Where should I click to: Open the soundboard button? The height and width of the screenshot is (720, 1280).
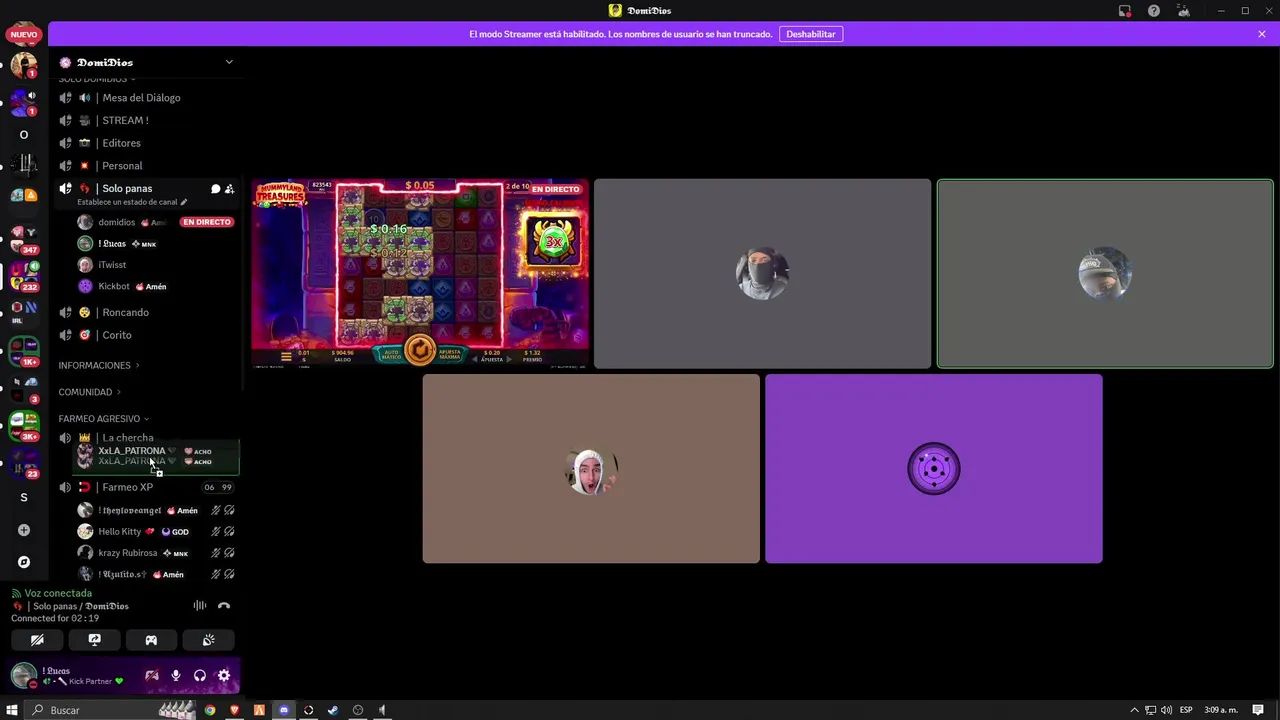(208, 640)
